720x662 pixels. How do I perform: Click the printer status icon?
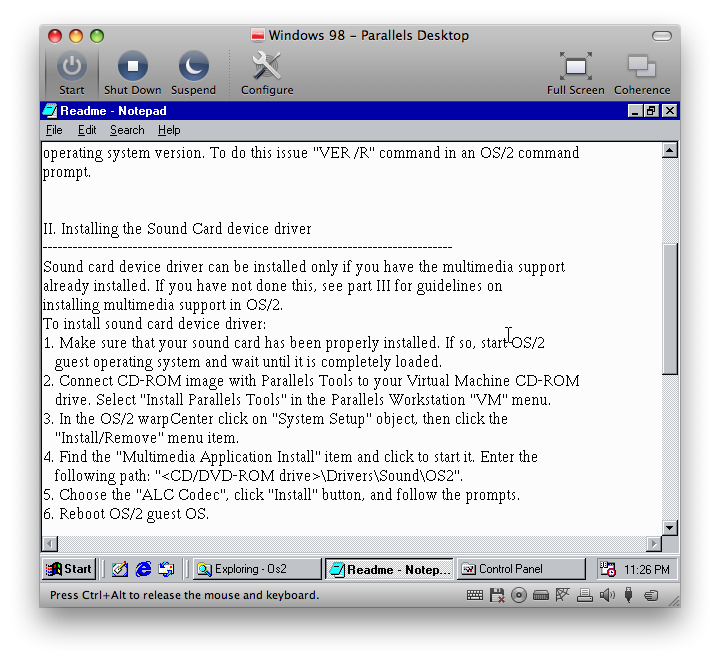click(x=585, y=595)
